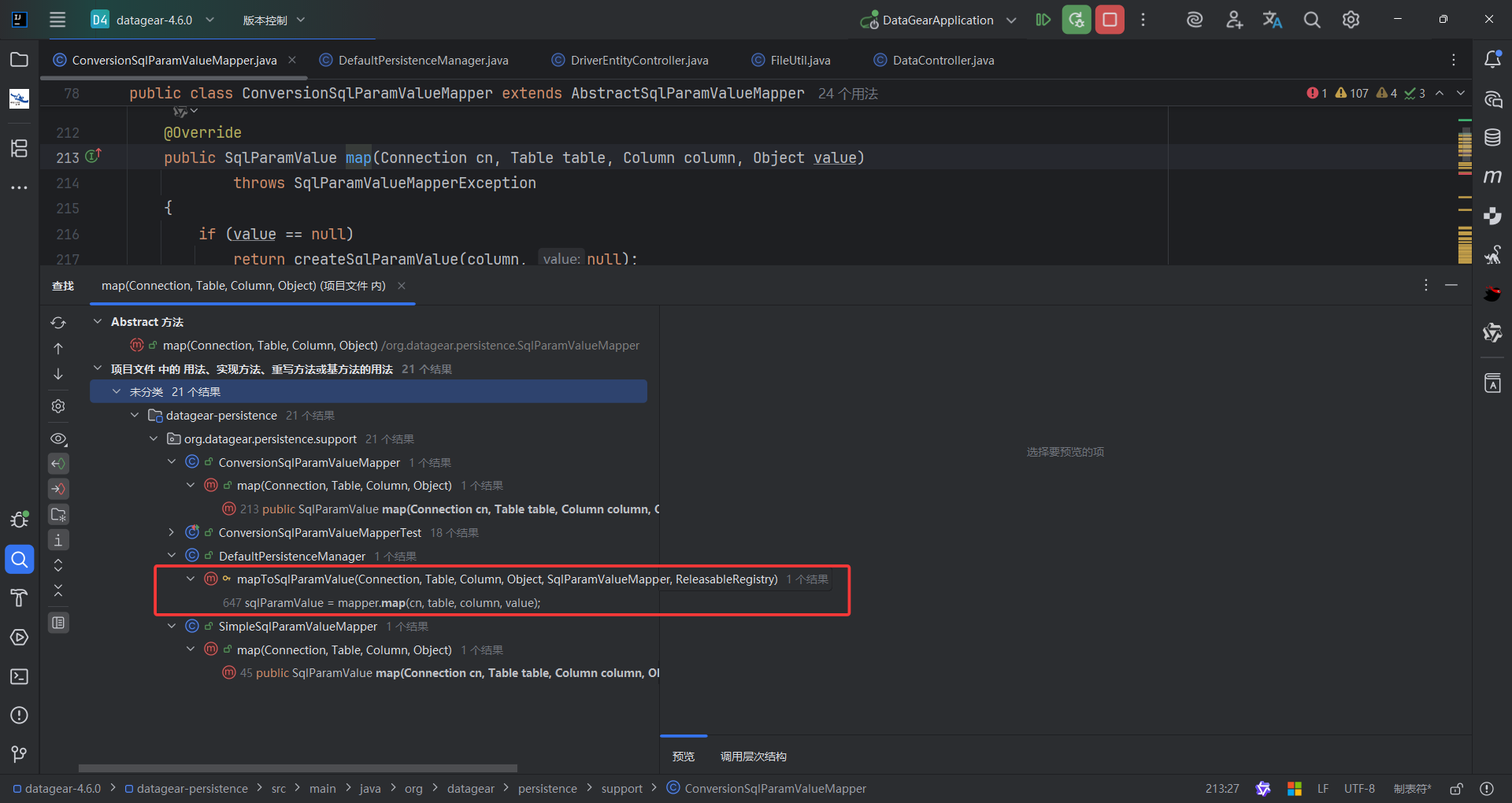
Task: Toggle the usage list view button
Action: pos(58,623)
